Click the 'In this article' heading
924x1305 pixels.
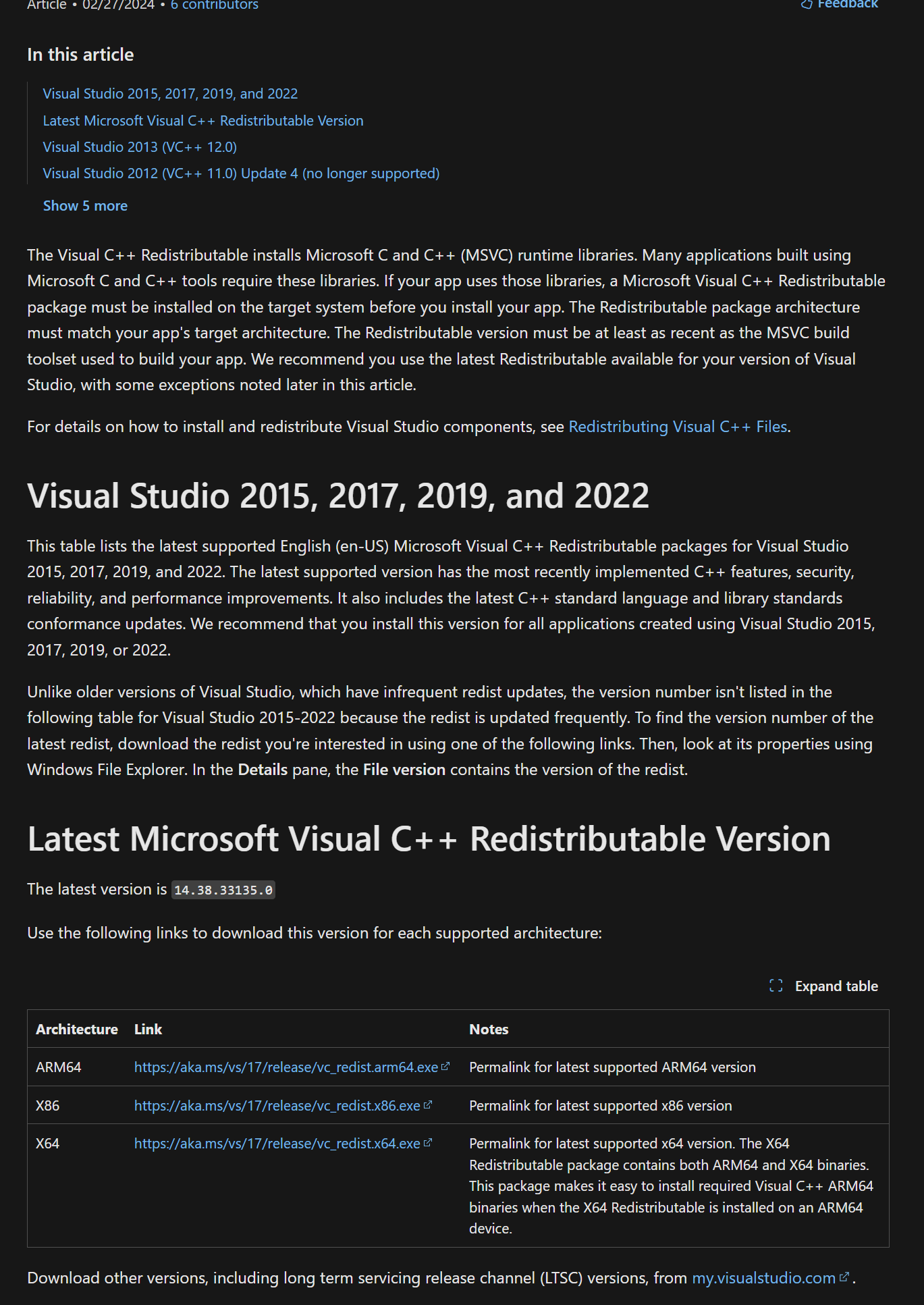(x=80, y=55)
